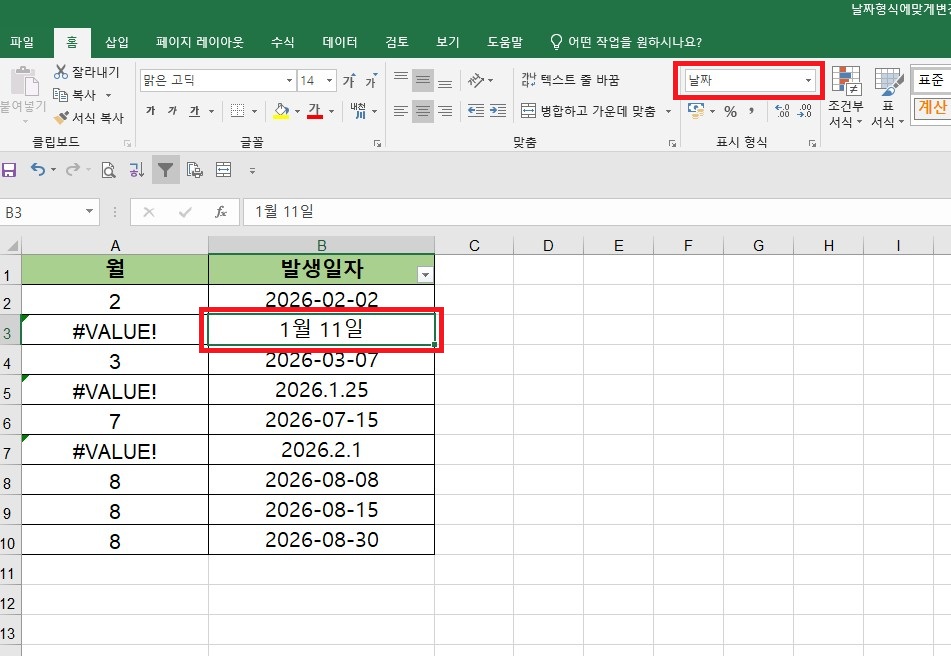The height and width of the screenshot is (656, 951).
Task: Click the Copy (복사) icon
Action: click(60, 95)
